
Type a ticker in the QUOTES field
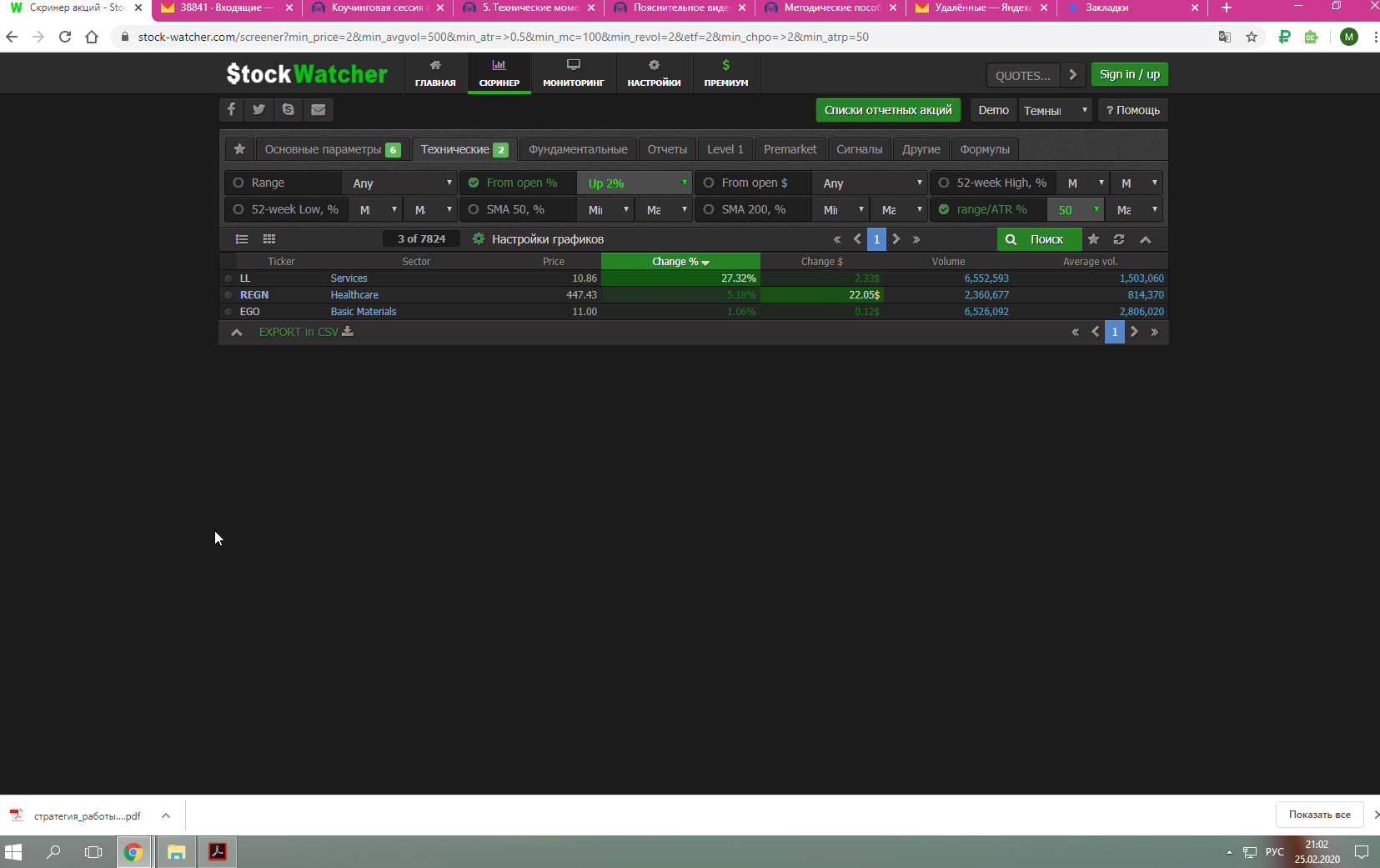click(1023, 75)
